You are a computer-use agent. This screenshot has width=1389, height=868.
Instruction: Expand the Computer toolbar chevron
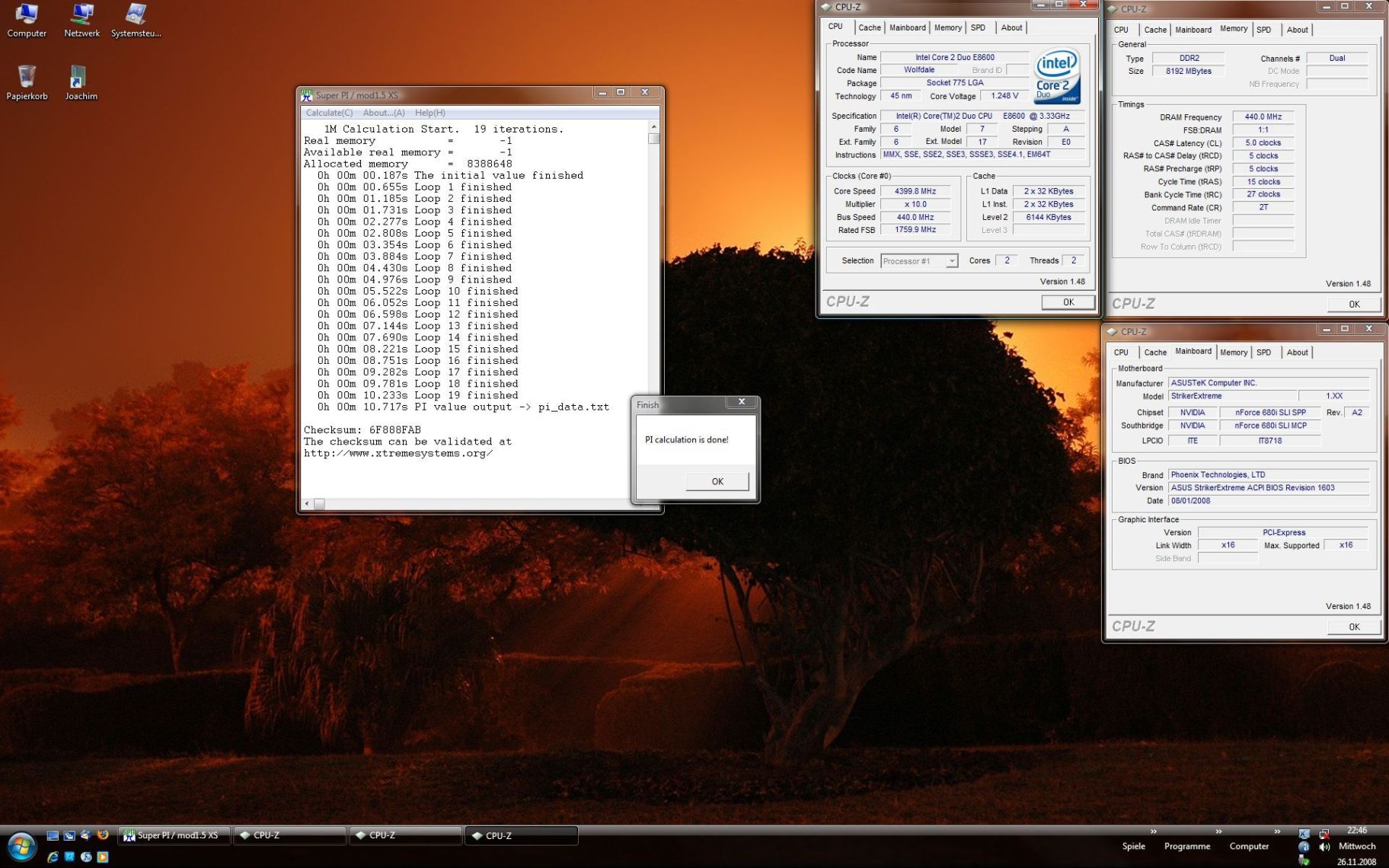click(1277, 831)
